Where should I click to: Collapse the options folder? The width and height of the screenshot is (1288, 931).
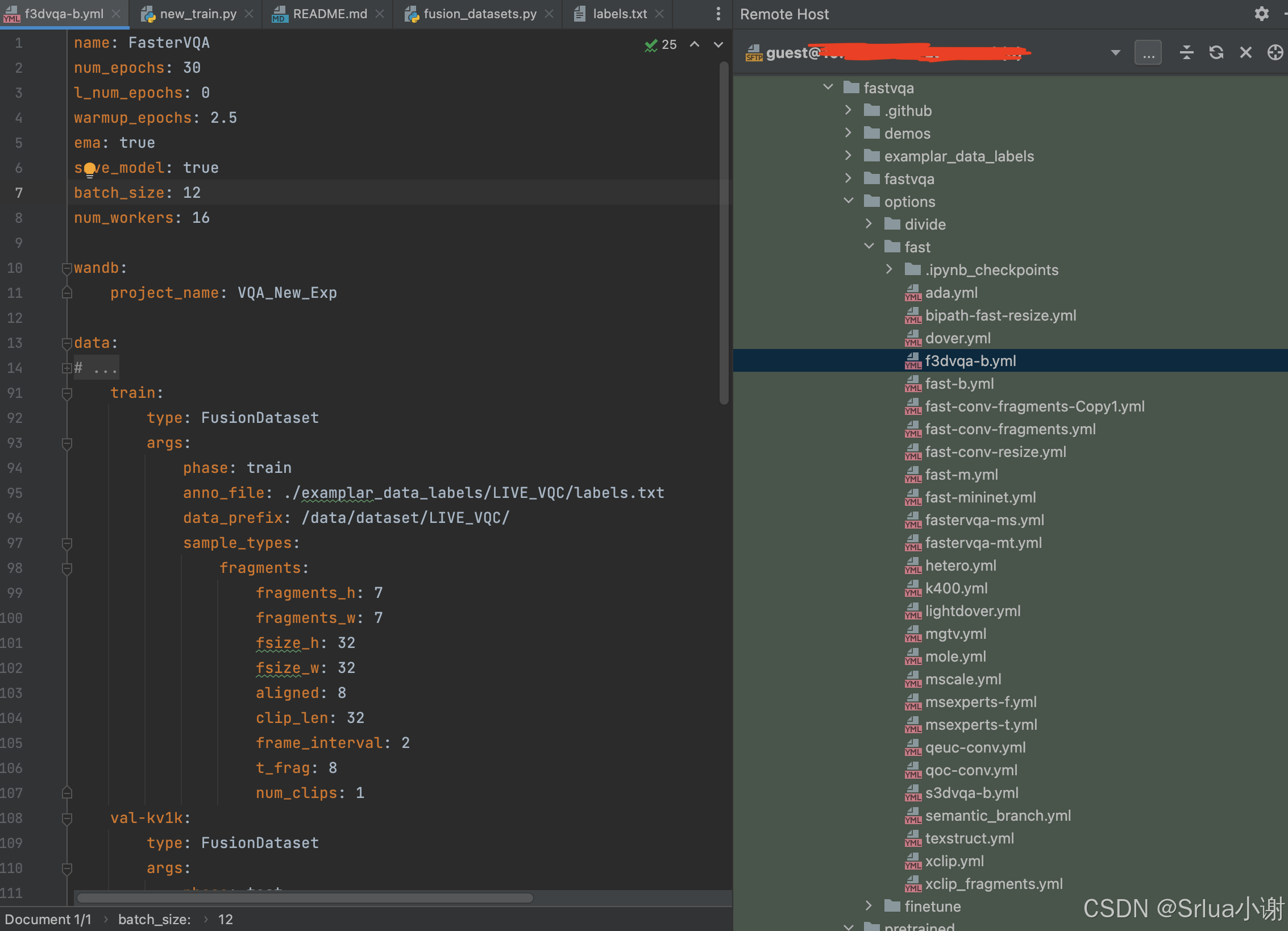click(849, 201)
